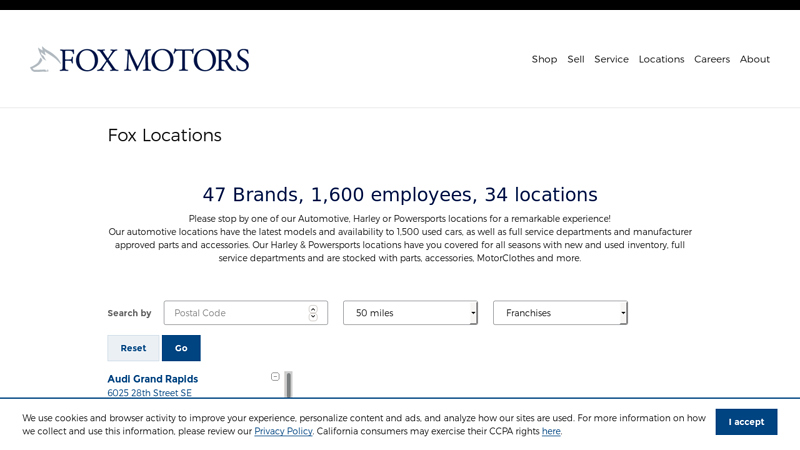Open the CCPA rights here link
Image resolution: width=800 pixels, height=450 pixels.
click(x=551, y=431)
